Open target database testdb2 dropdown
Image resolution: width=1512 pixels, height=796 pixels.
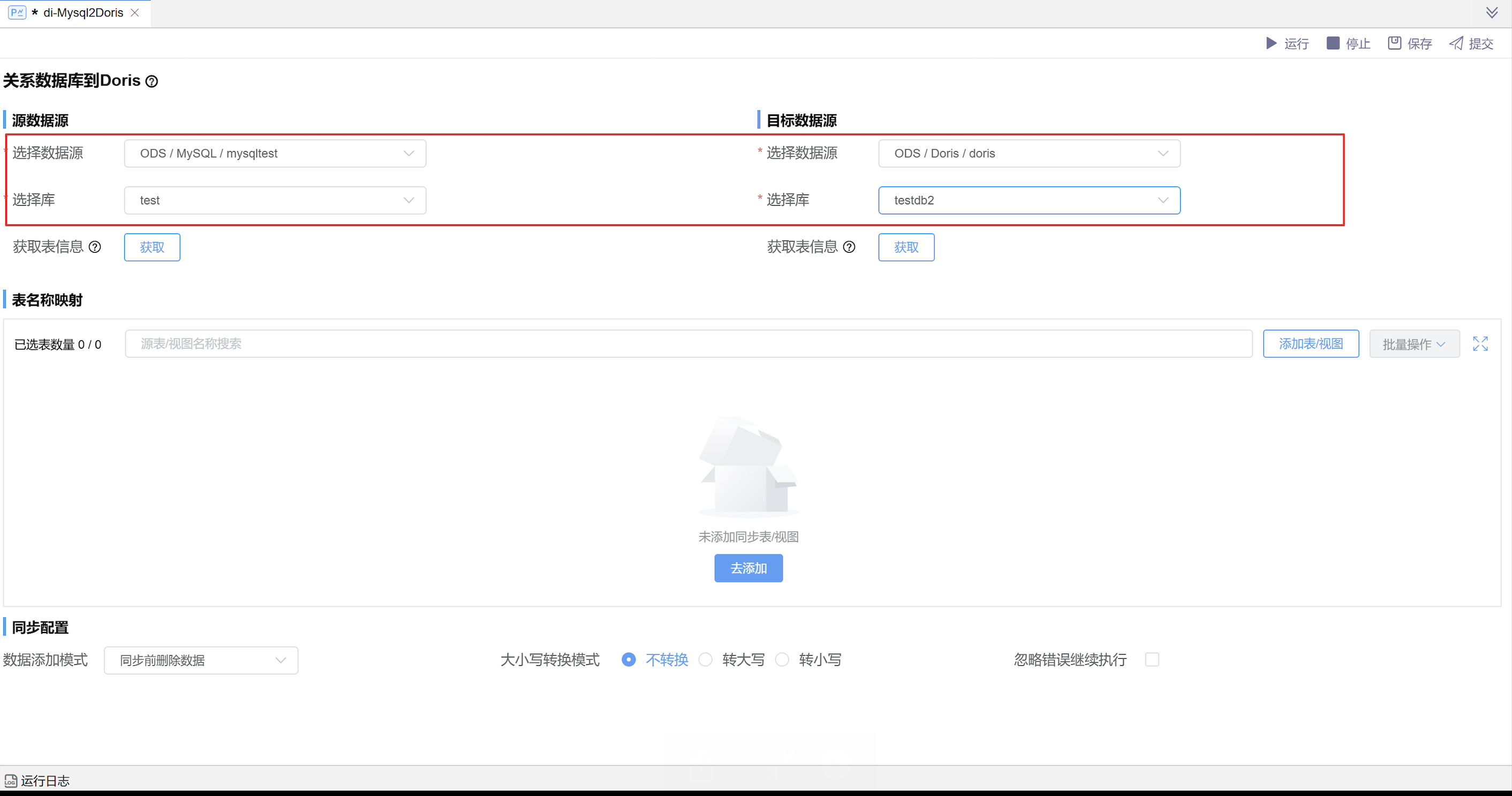[x=1029, y=200]
